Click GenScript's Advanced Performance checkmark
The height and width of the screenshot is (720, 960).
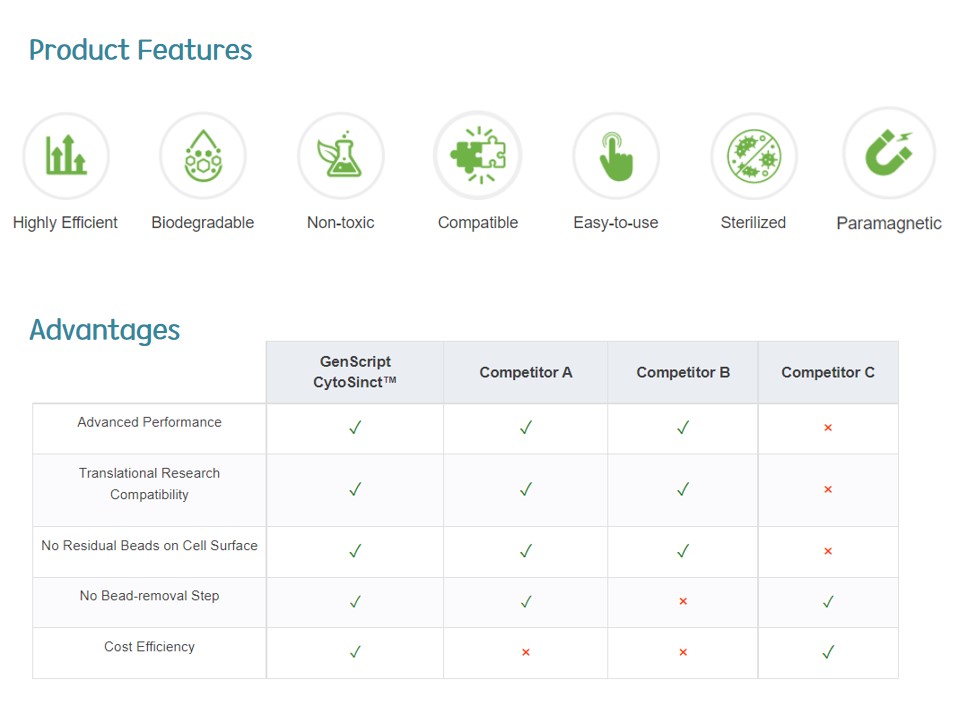click(x=355, y=428)
